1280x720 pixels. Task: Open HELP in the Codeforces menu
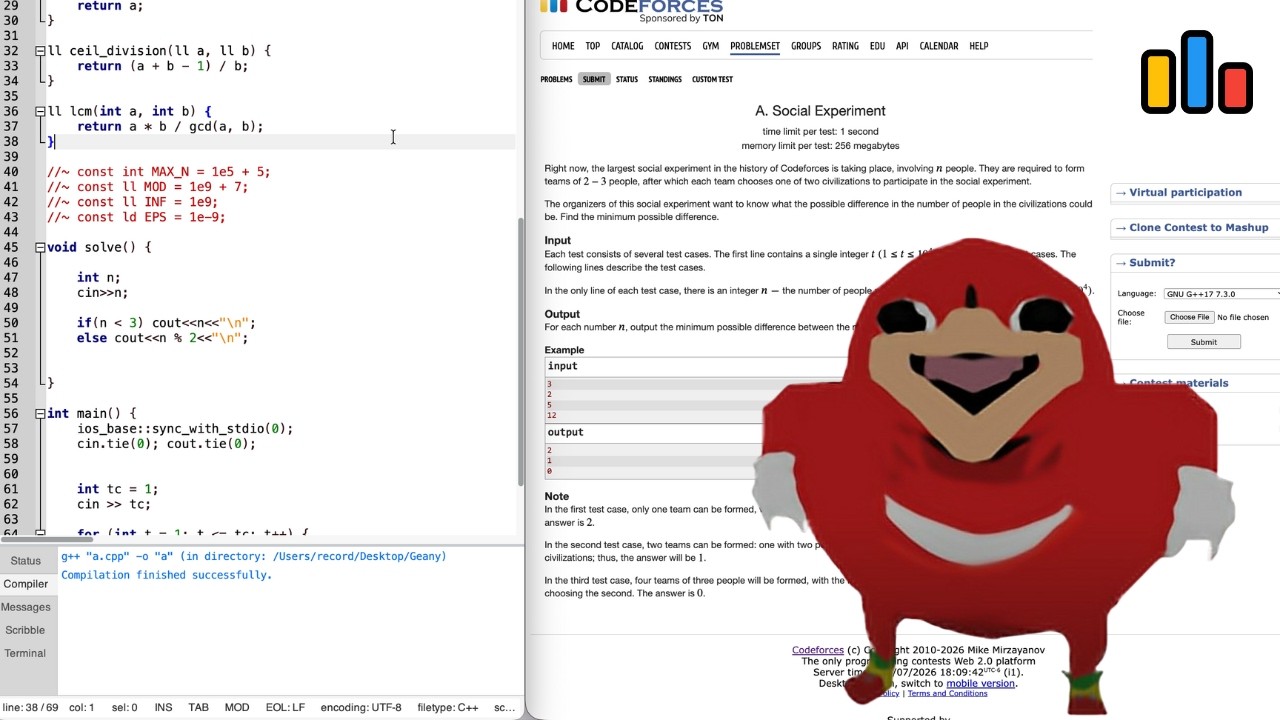[x=979, y=46]
